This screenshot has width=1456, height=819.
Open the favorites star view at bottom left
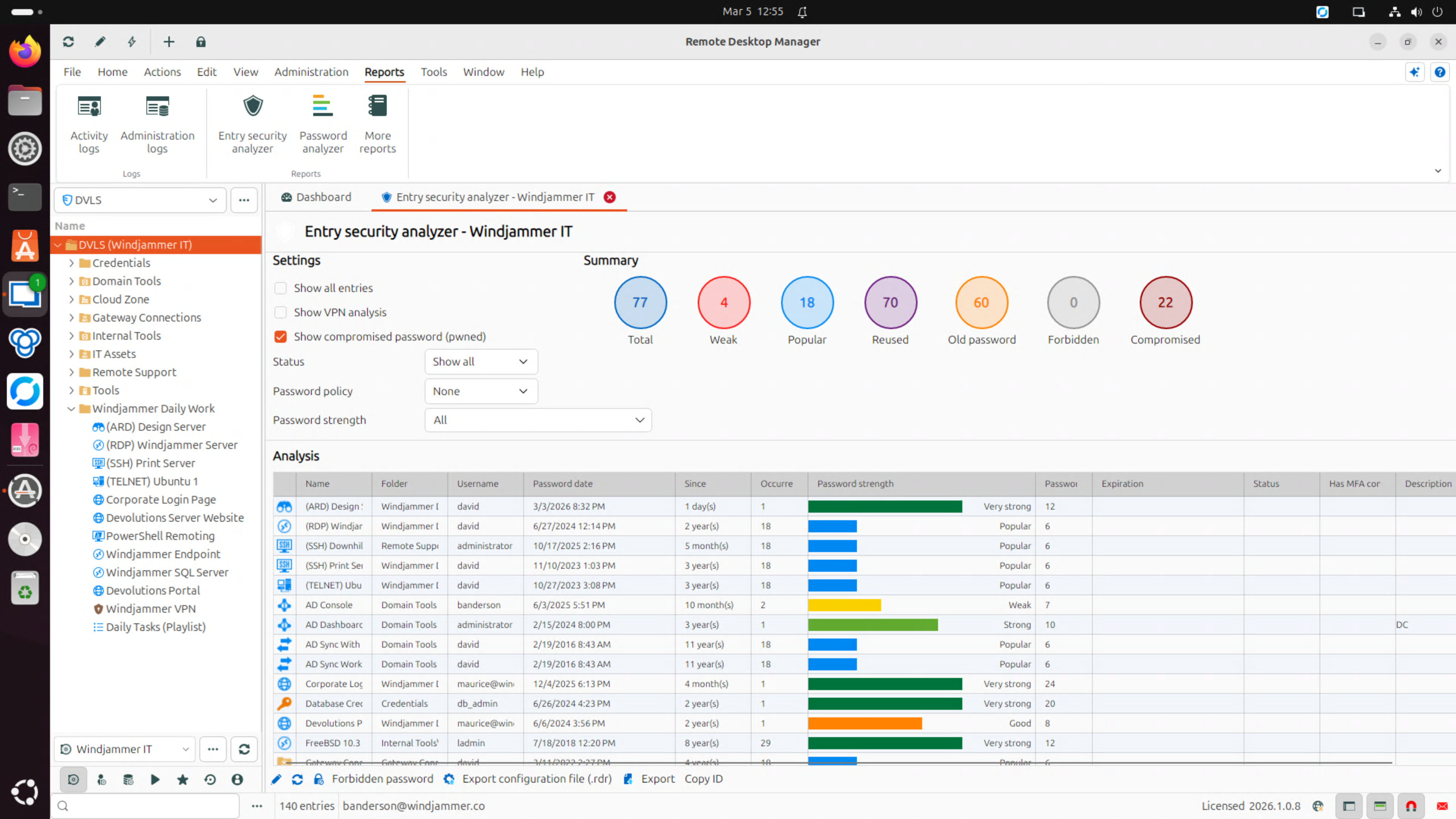point(182,779)
